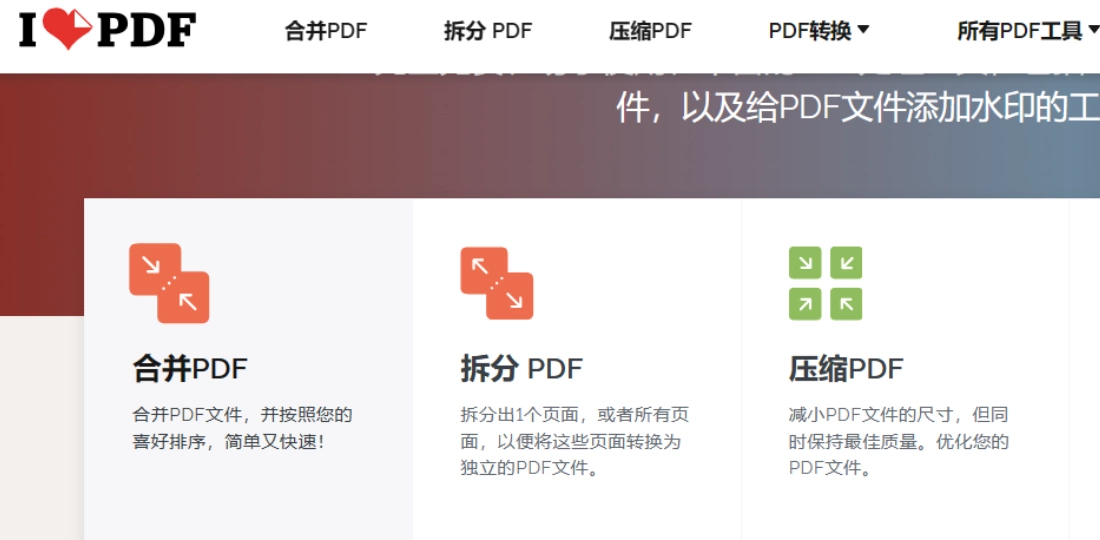Click the 拆分 PDF card description text

tap(575, 442)
